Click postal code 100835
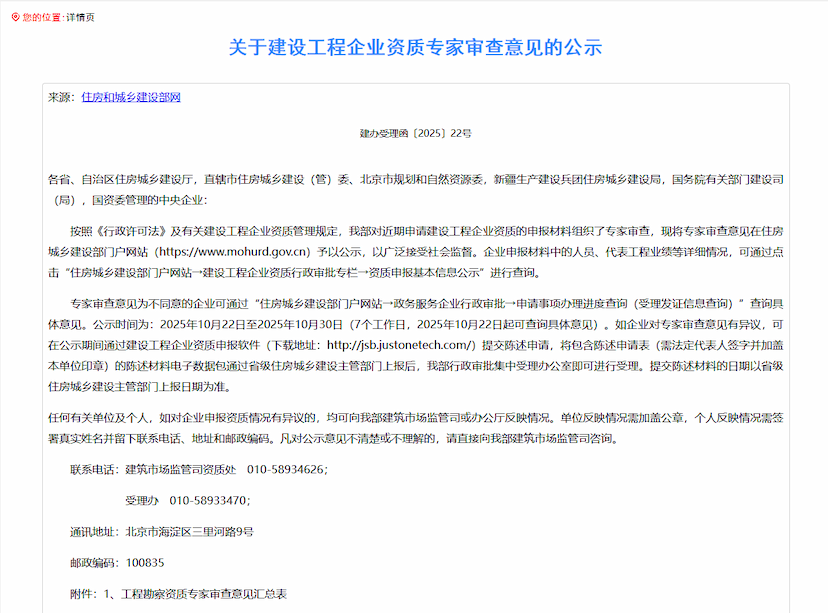The width and height of the screenshot is (828, 613). click(x=145, y=562)
